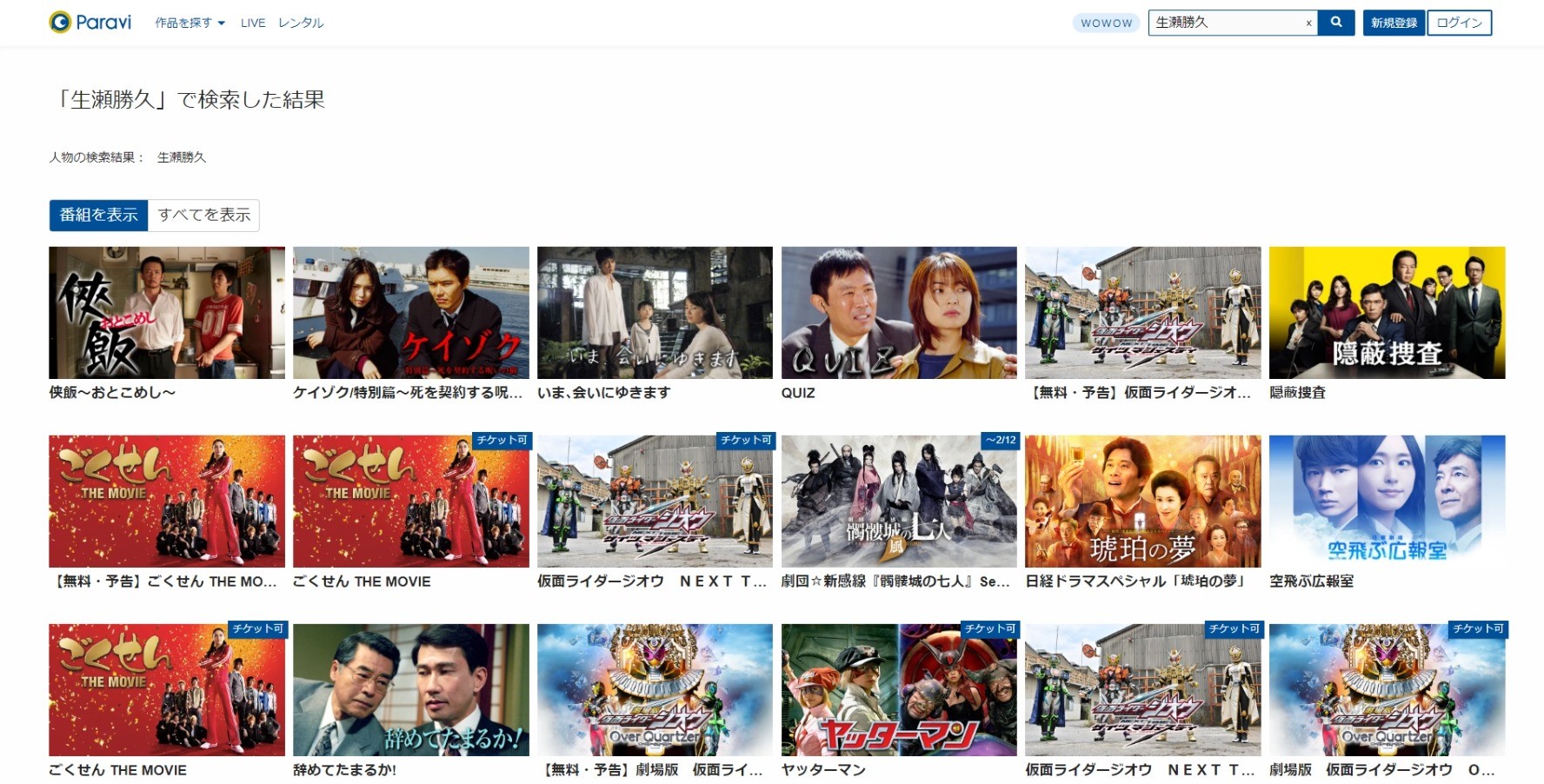Screen dimensions: 1544x784
Task: Open the QUIZ thumbnail
Action: click(x=899, y=312)
